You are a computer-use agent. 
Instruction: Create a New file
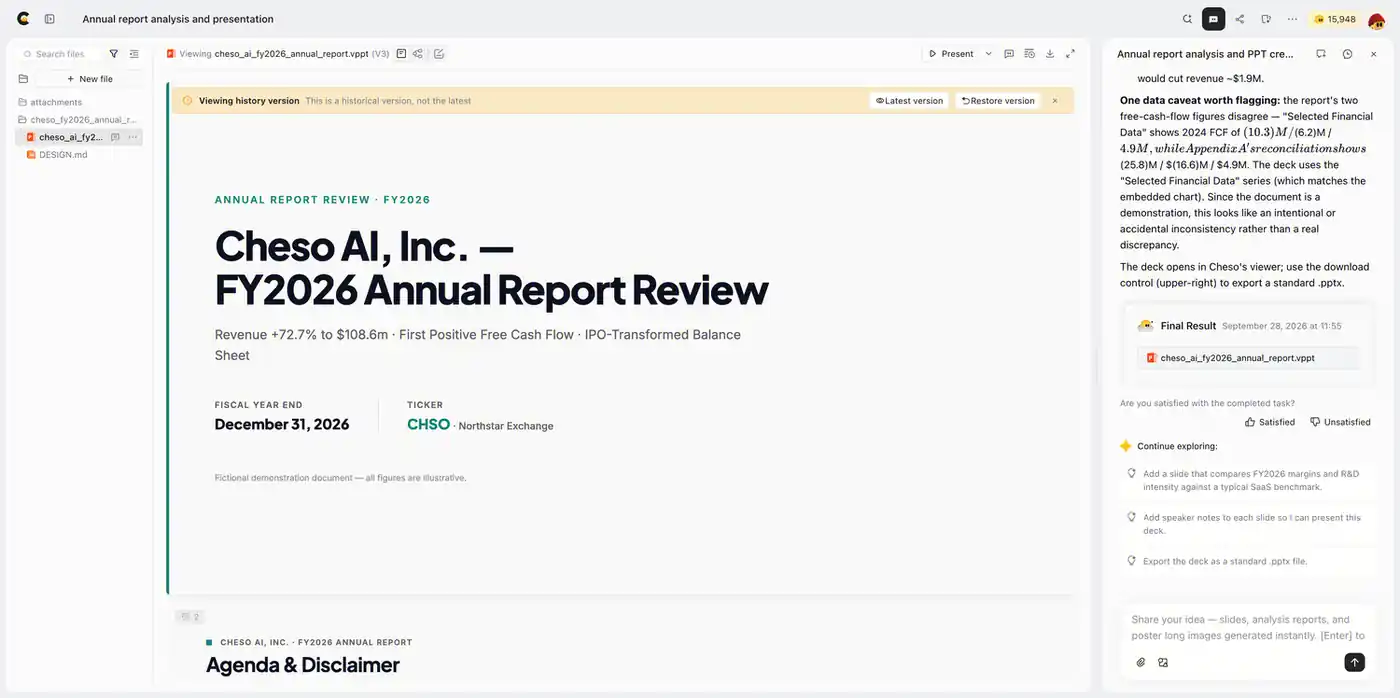90,79
